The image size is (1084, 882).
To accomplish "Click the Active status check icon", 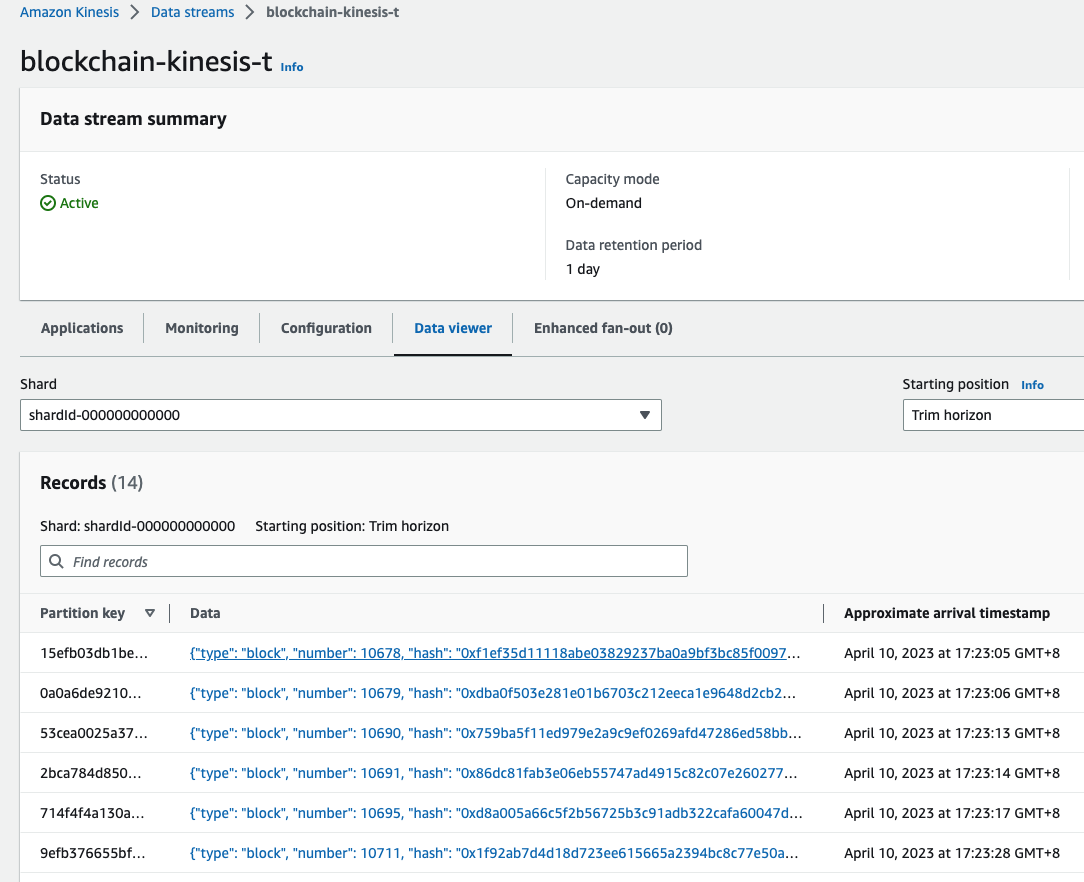I will click(48, 203).
